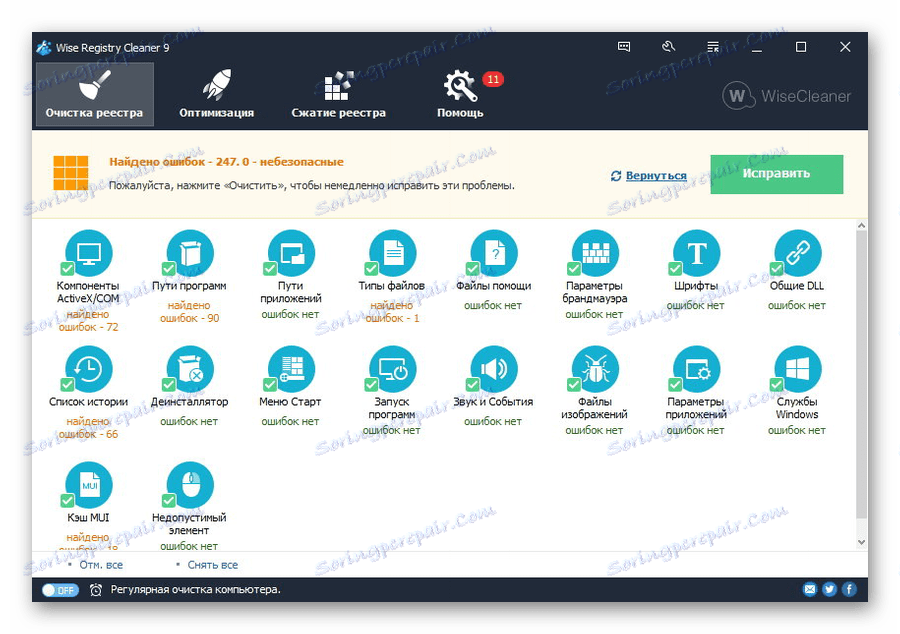900x634 pixels.
Task: Open the Запуск программ icon
Action: pyautogui.click(x=393, y=369)
